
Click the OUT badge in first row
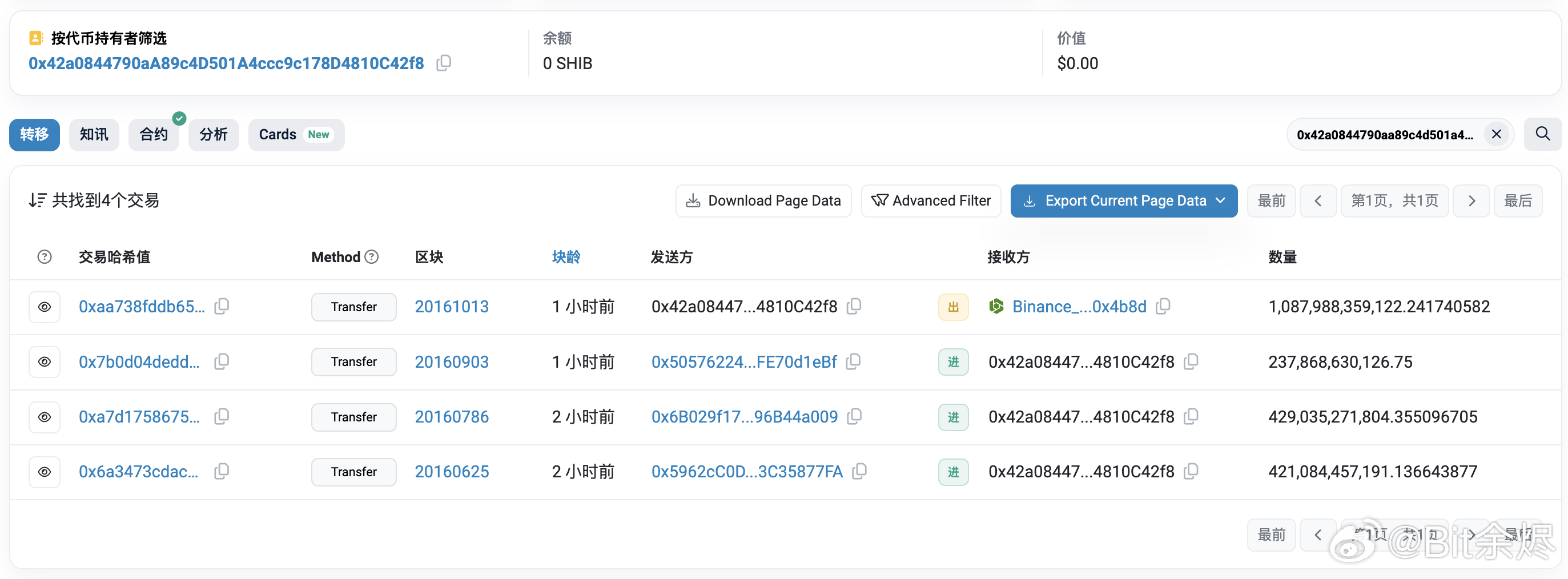point(953,307)
